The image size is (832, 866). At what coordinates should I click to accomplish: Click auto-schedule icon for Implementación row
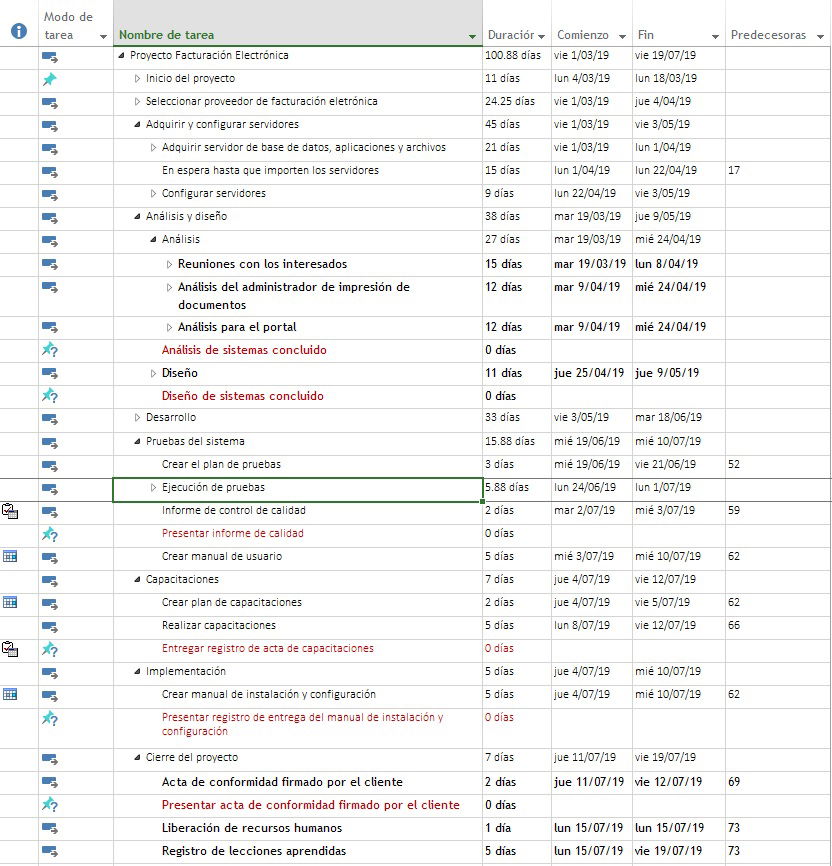pos(50,673)
